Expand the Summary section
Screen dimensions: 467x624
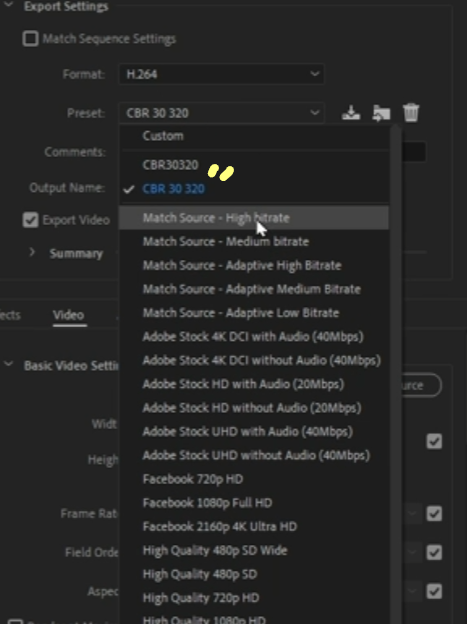(x=32, y=252)
